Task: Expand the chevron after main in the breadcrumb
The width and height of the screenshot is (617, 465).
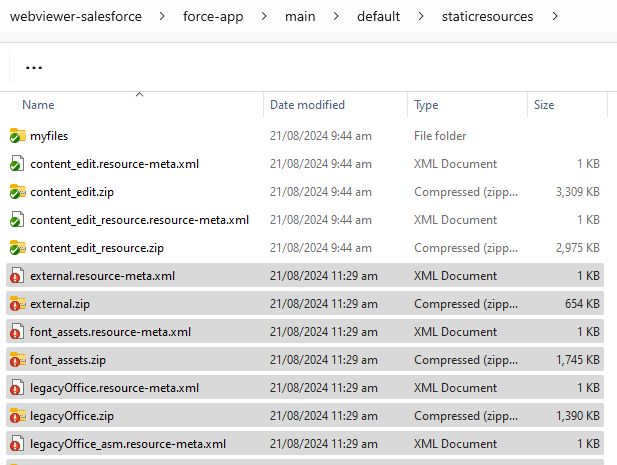Action: [336, 16]
